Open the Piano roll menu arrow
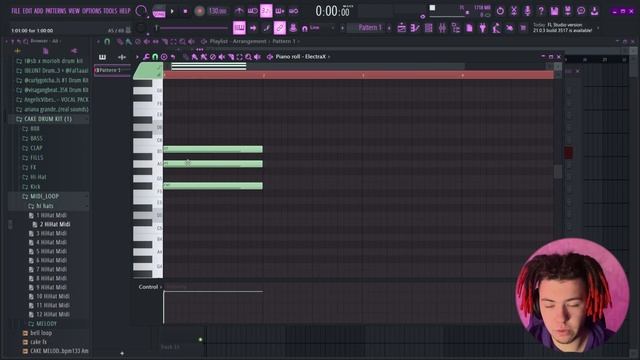 click(x=137, y=57)
